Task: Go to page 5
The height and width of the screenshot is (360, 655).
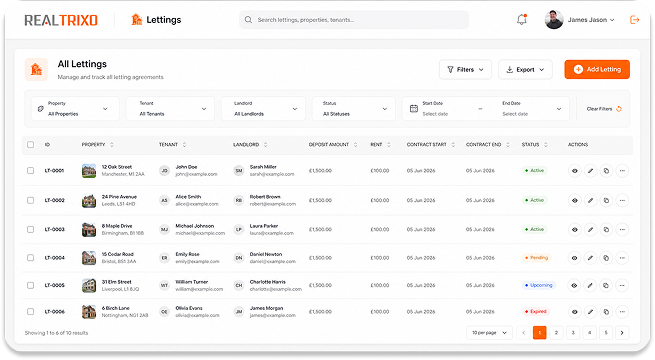Action: click(606, 333)
